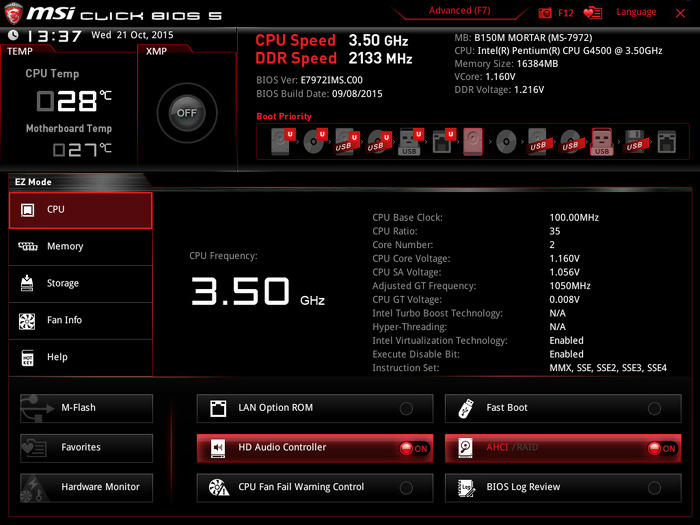Screen dimensions: 700x525
Task: Select the UEFI USB CD/DVD boot icon
Action: (379, 142)
